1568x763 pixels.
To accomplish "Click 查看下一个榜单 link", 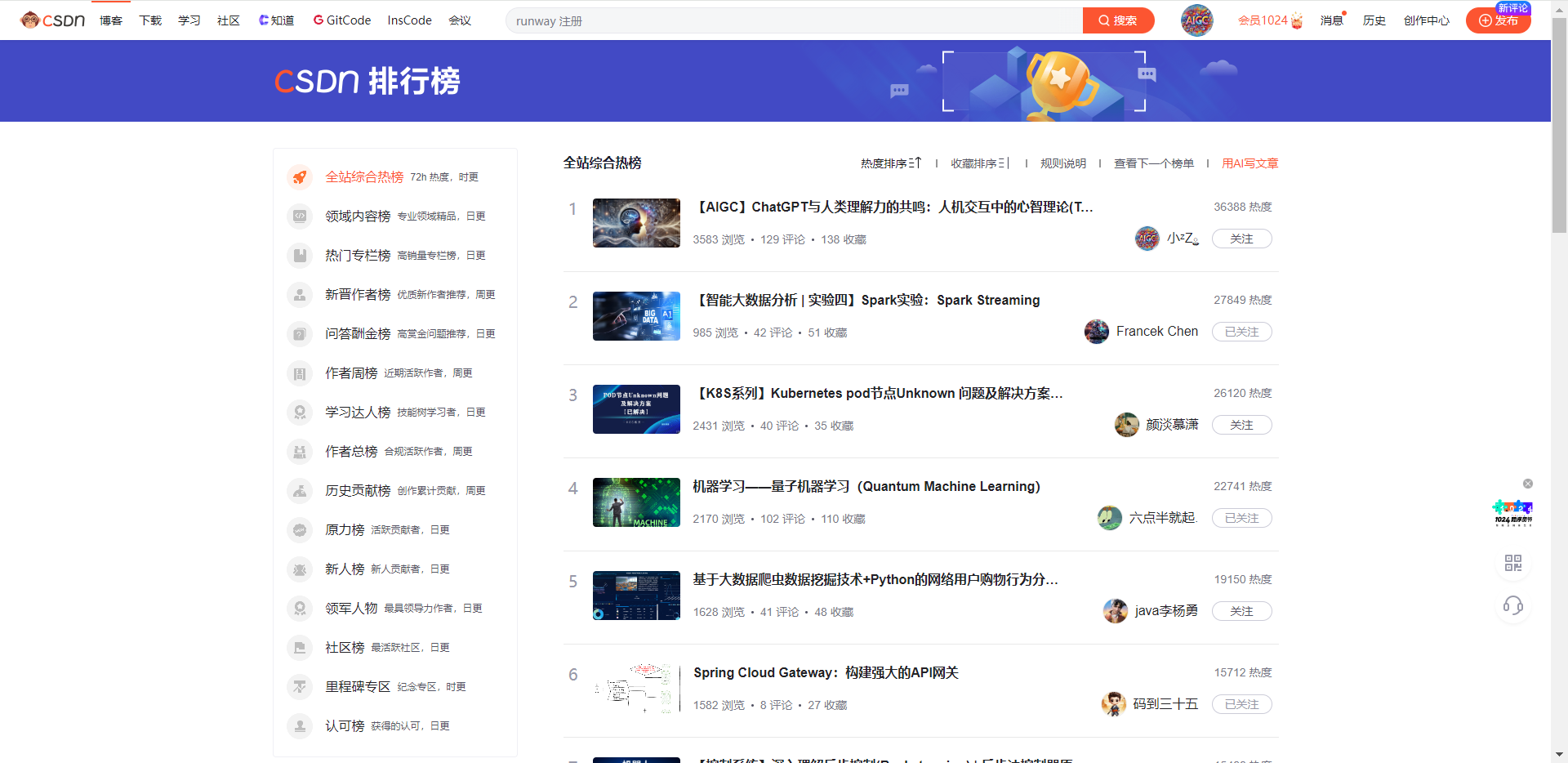I will tap(1154, 163).
